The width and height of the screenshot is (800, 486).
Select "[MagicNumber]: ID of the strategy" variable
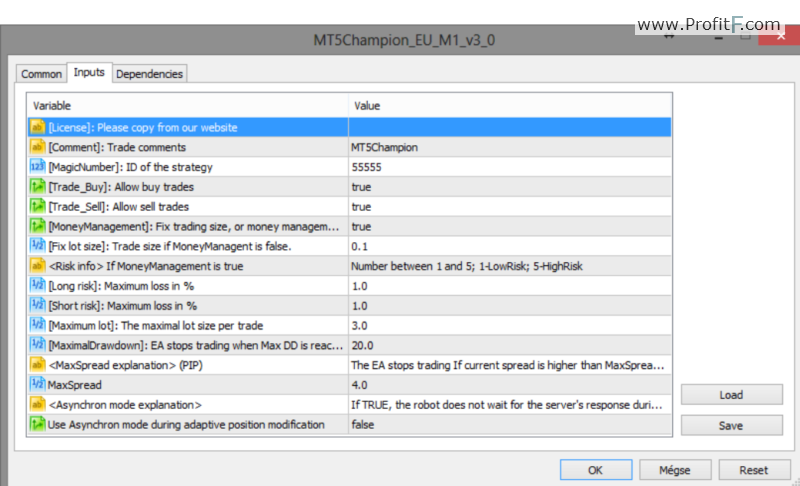130,167
